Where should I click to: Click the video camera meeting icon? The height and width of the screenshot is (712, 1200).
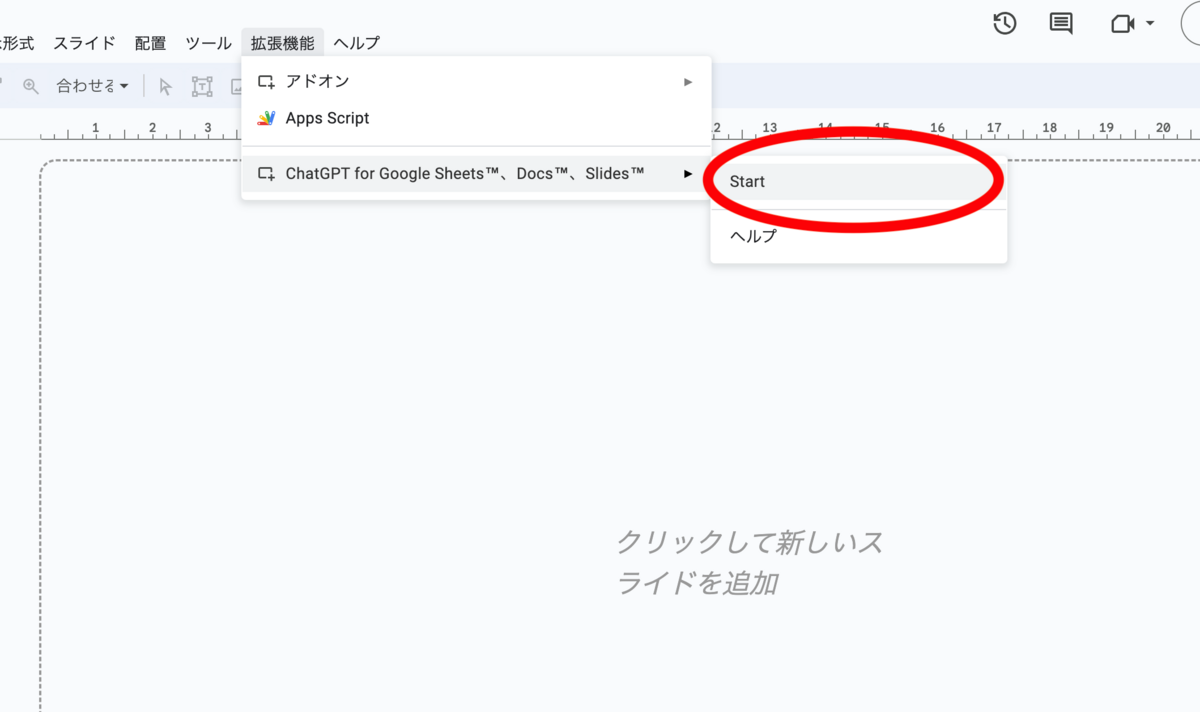point(1122,23)
